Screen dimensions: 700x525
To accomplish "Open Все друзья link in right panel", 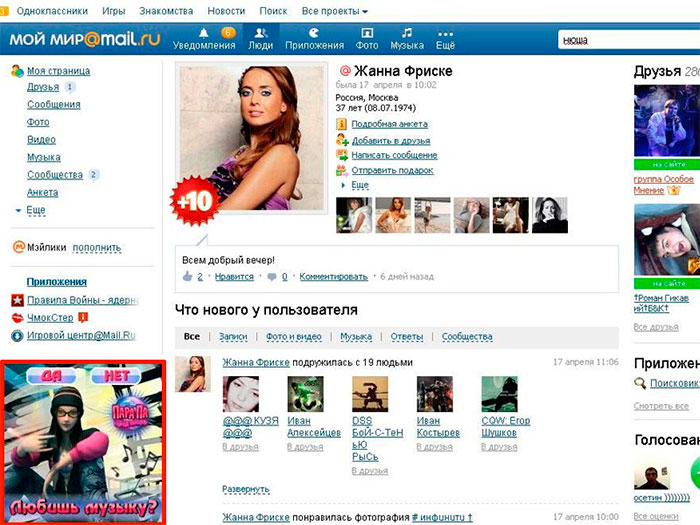I will coord(656,327).
